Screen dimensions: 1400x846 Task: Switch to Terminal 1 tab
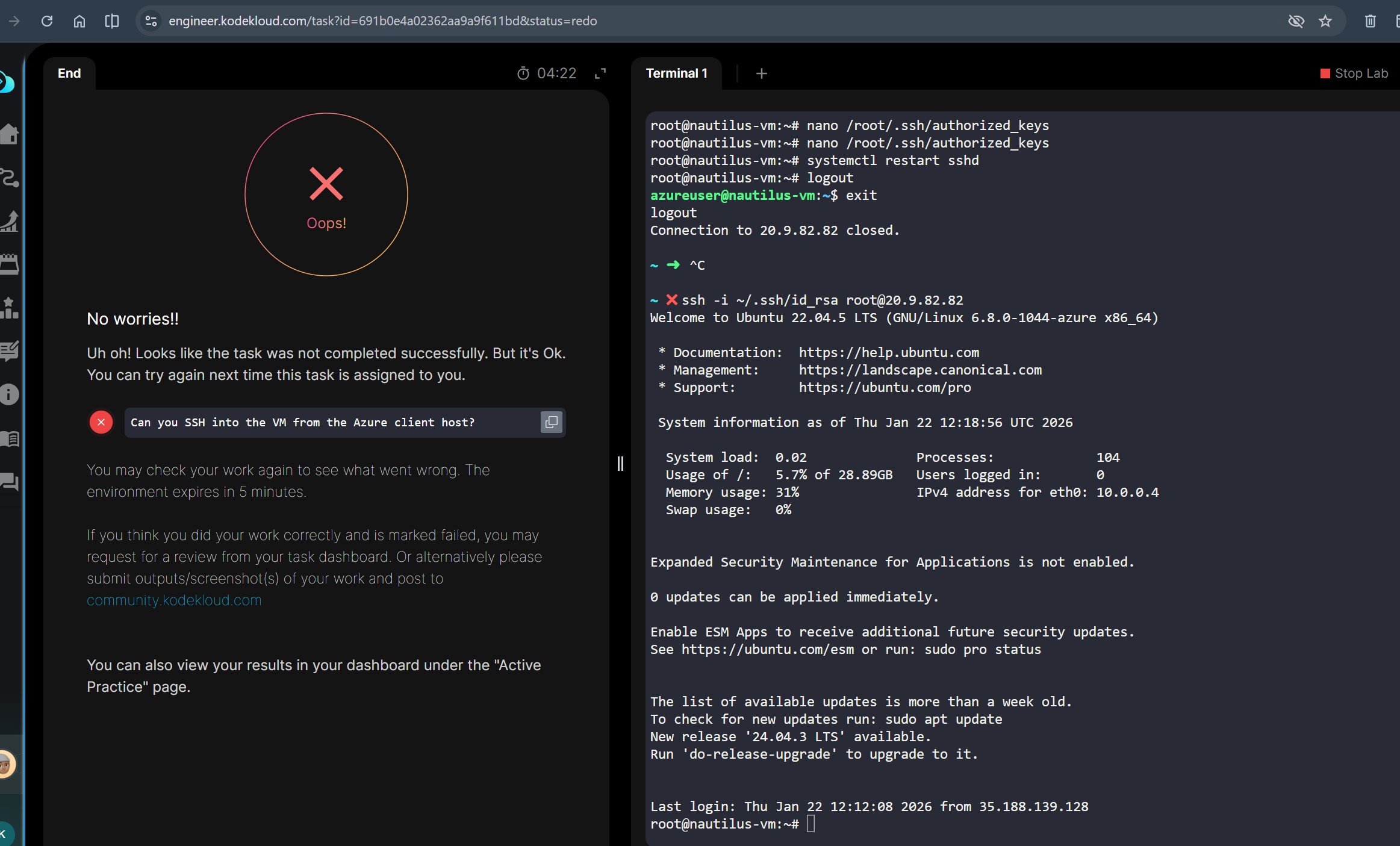[x=676, y=73]
